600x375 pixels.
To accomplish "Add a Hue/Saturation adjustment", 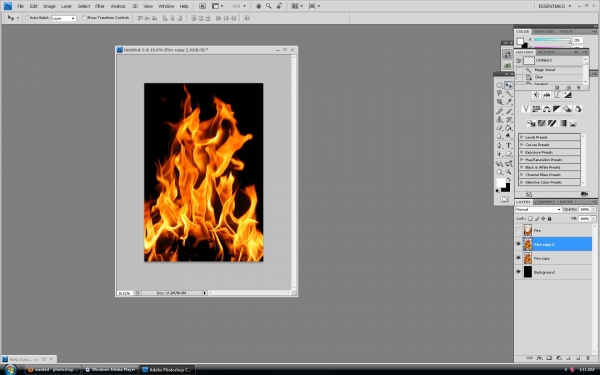I will click(536, 109).
